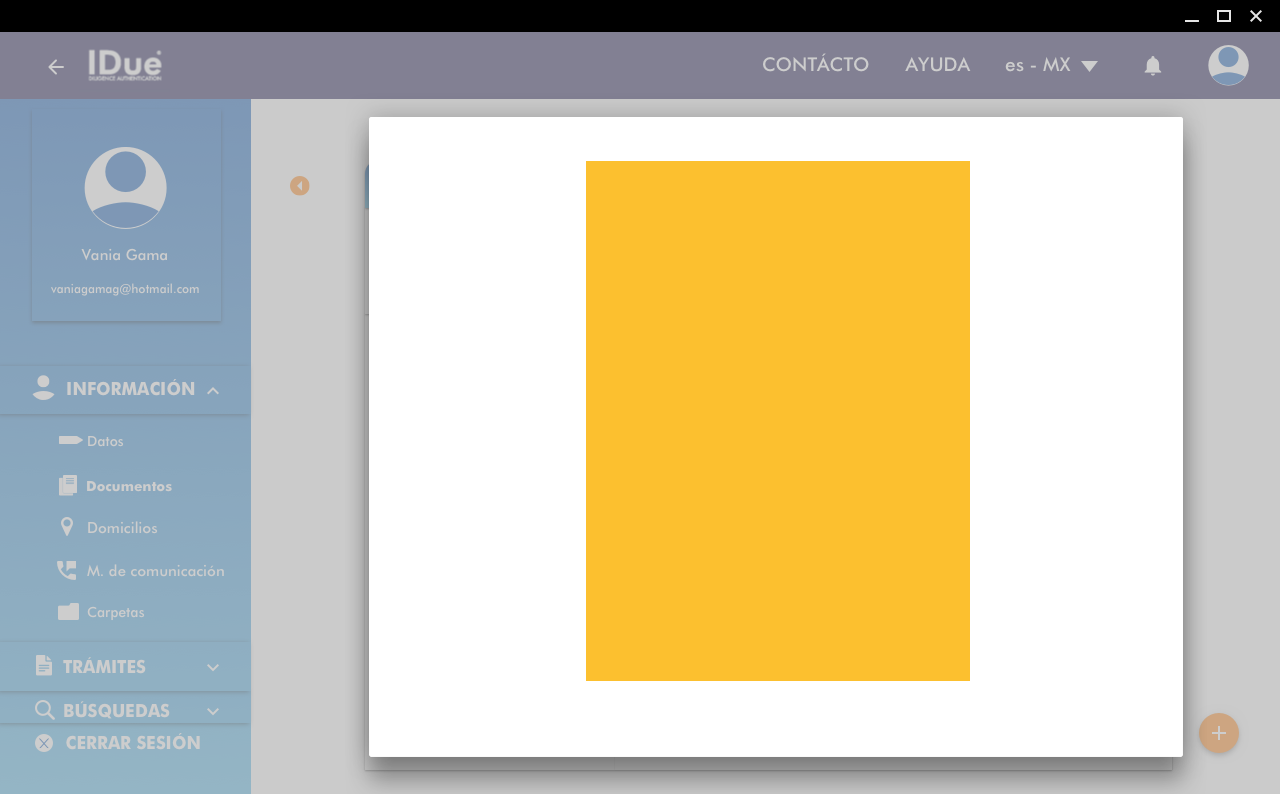Screen dimensions: 1280x794
Task: Open the Ayuda menu item
Action: (x=937, y=65)
